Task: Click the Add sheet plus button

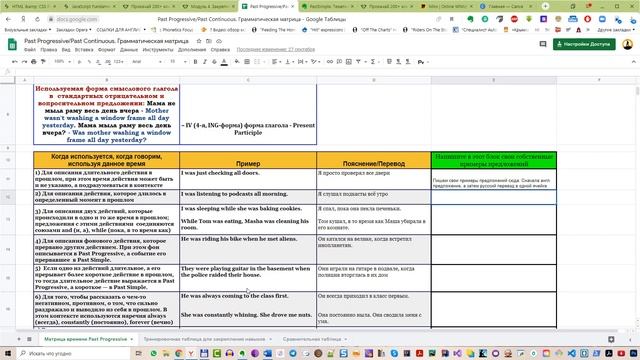Action: tap(19, 339)
